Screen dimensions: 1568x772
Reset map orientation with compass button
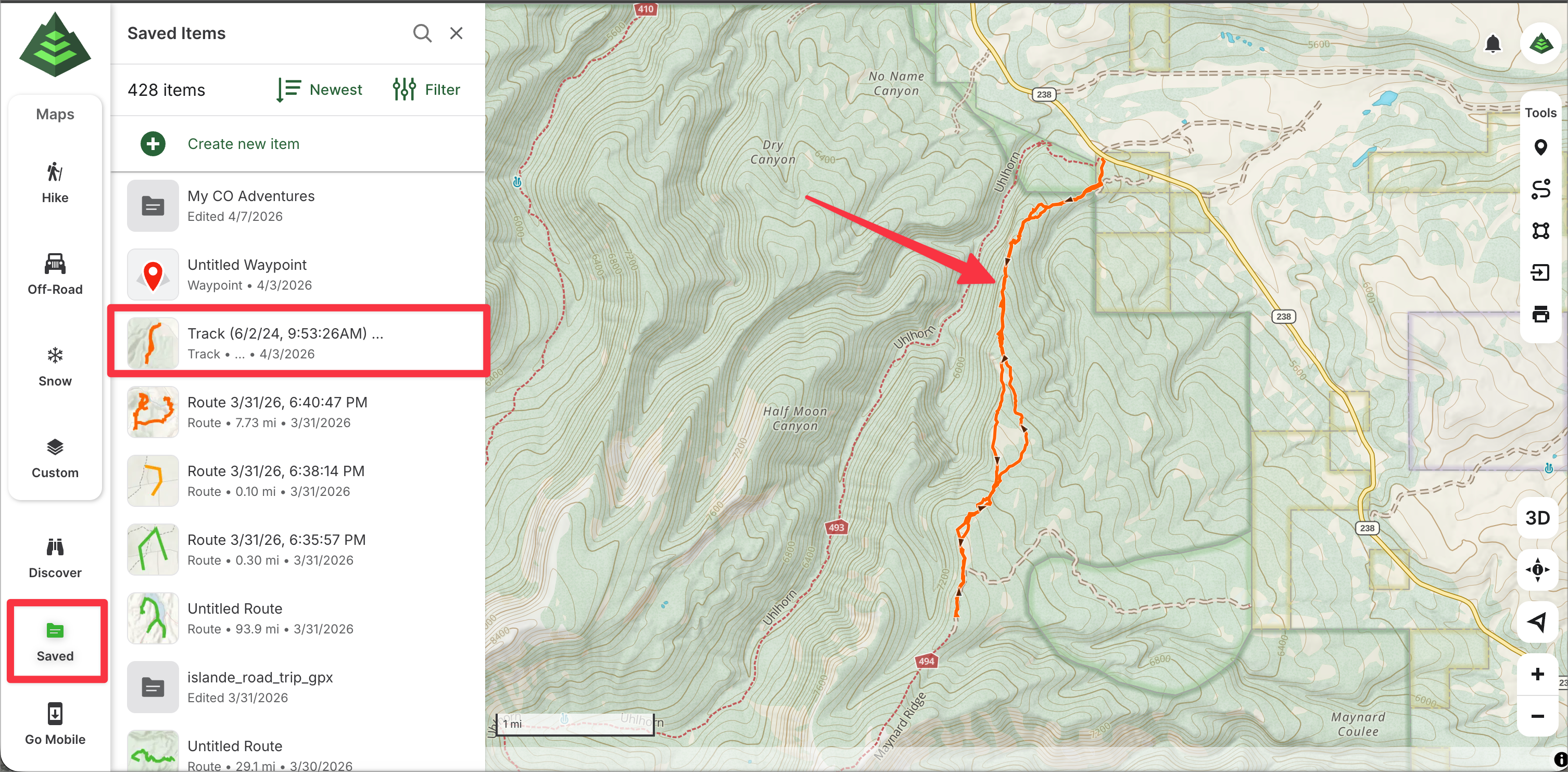[1538, 570]
